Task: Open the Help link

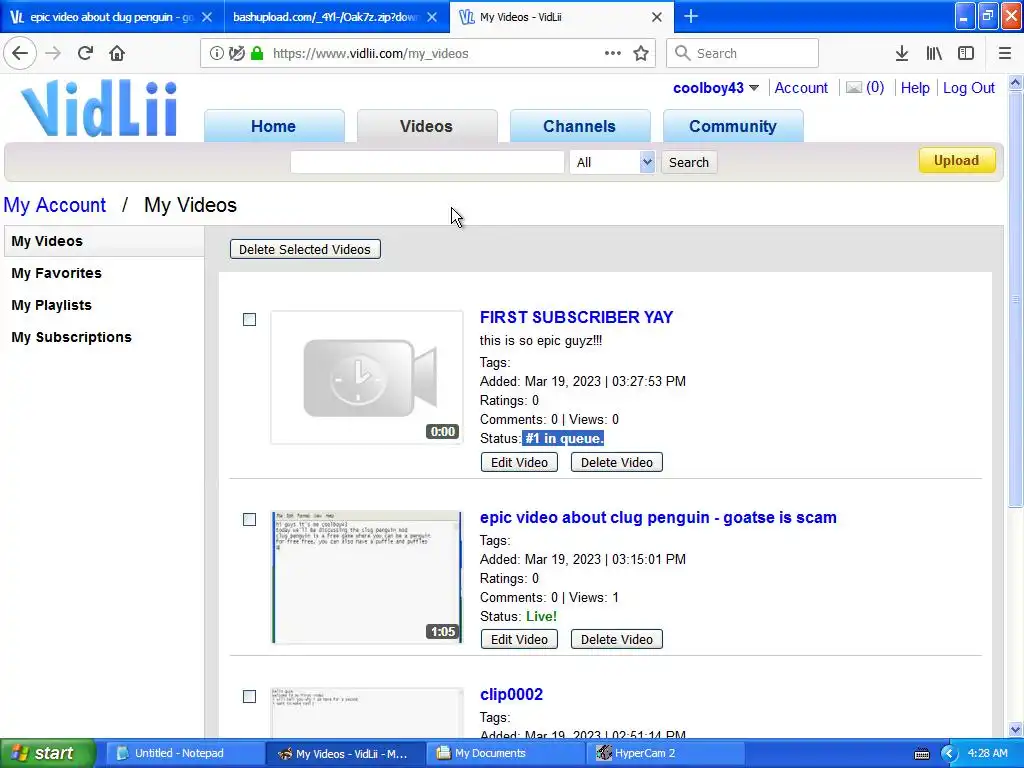Action: click(915, 88)
